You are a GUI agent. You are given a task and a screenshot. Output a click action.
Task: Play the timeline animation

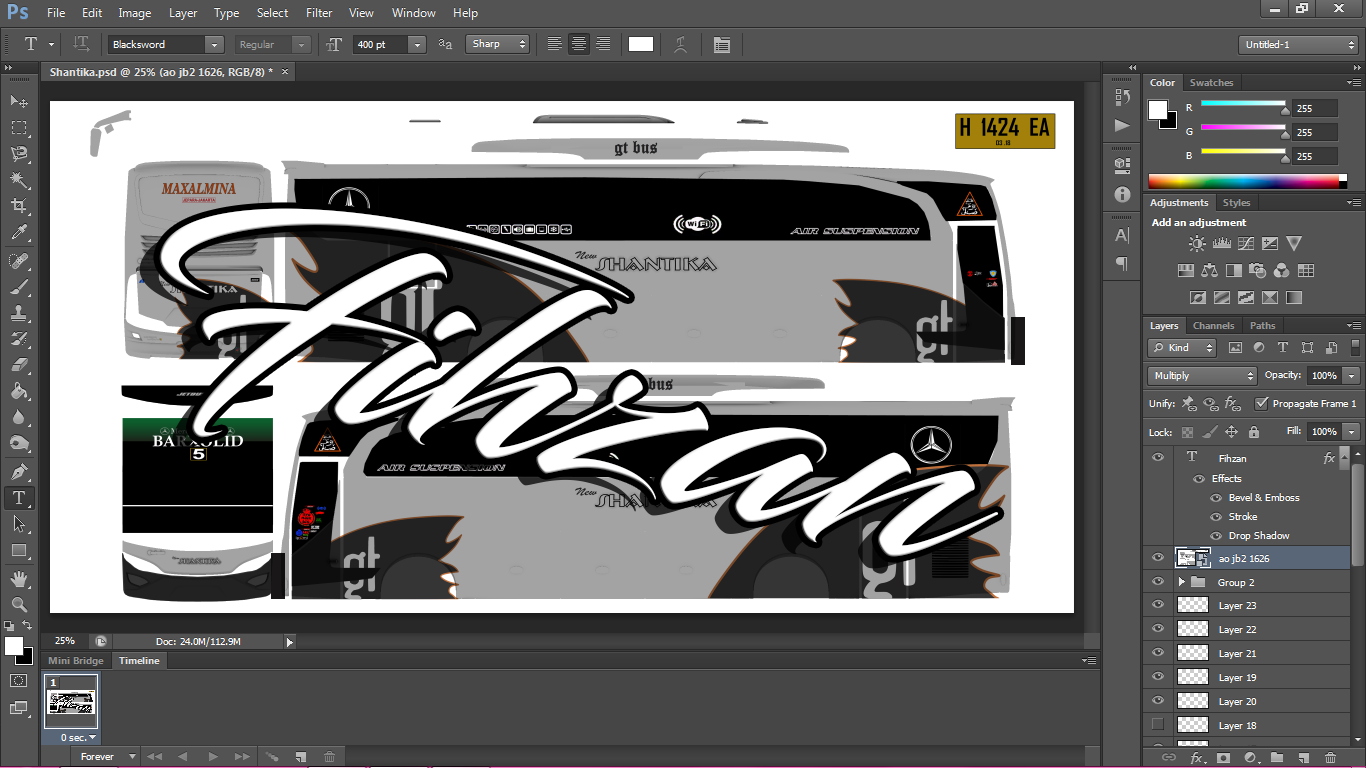(x=213, y=757)
